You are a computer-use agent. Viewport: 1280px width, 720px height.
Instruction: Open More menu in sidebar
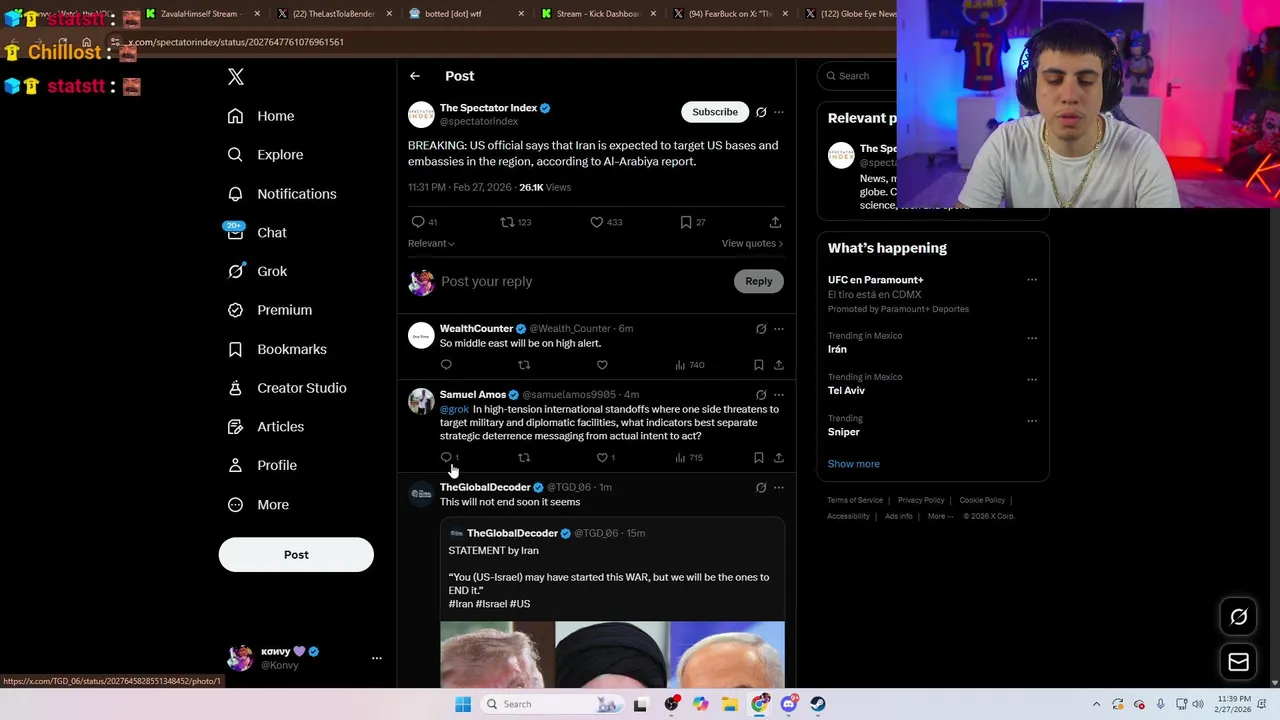[x=258, y=505]
